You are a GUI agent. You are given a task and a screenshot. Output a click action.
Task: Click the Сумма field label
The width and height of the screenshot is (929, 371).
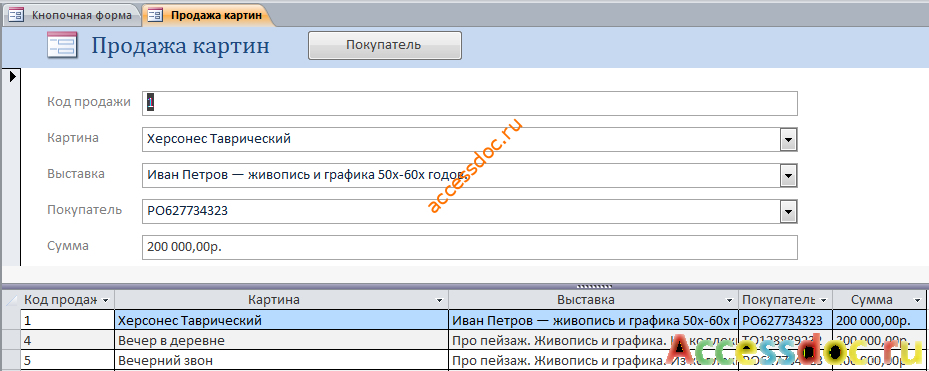coord(68,245)
